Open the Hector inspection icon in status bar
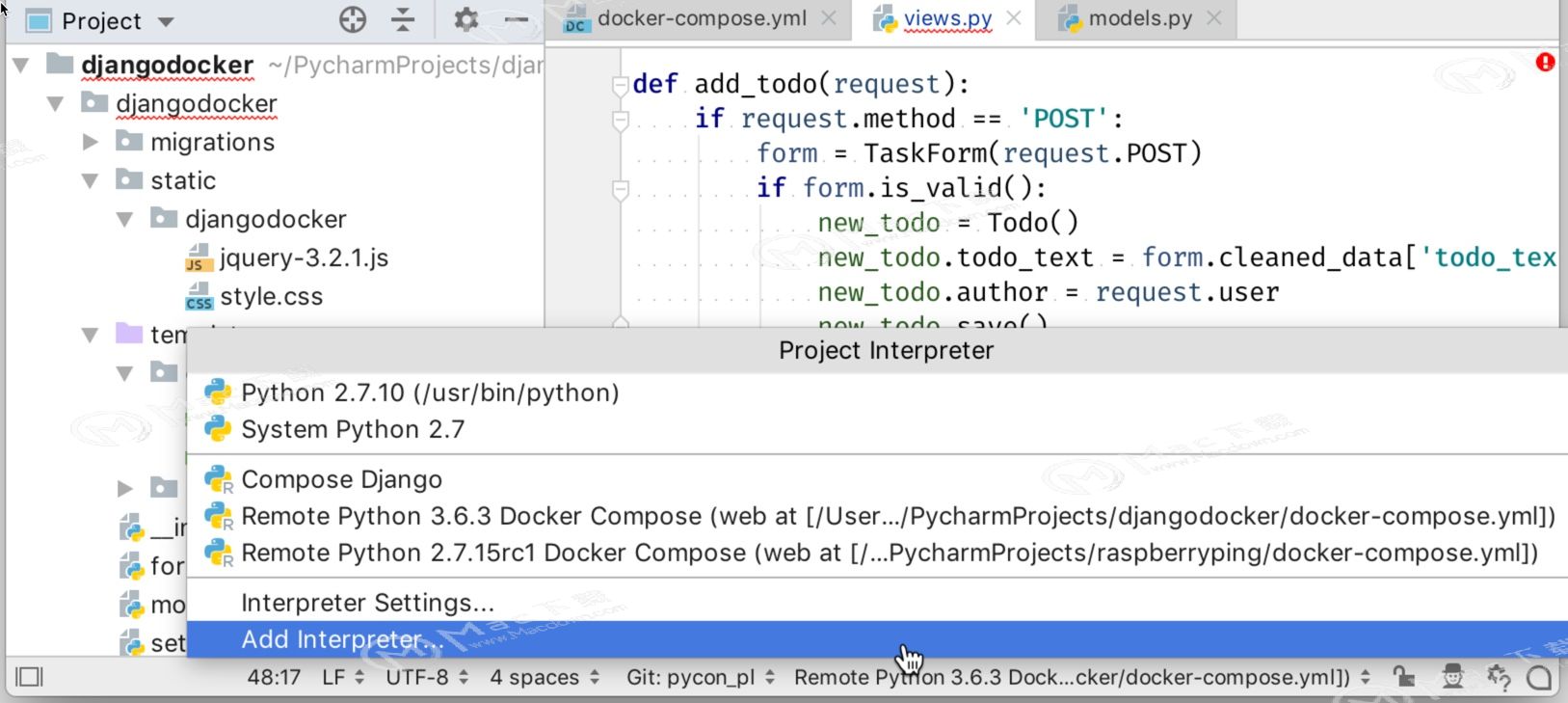The width and height of the screenshot is (1568, 703). [x=1452, y=677]
